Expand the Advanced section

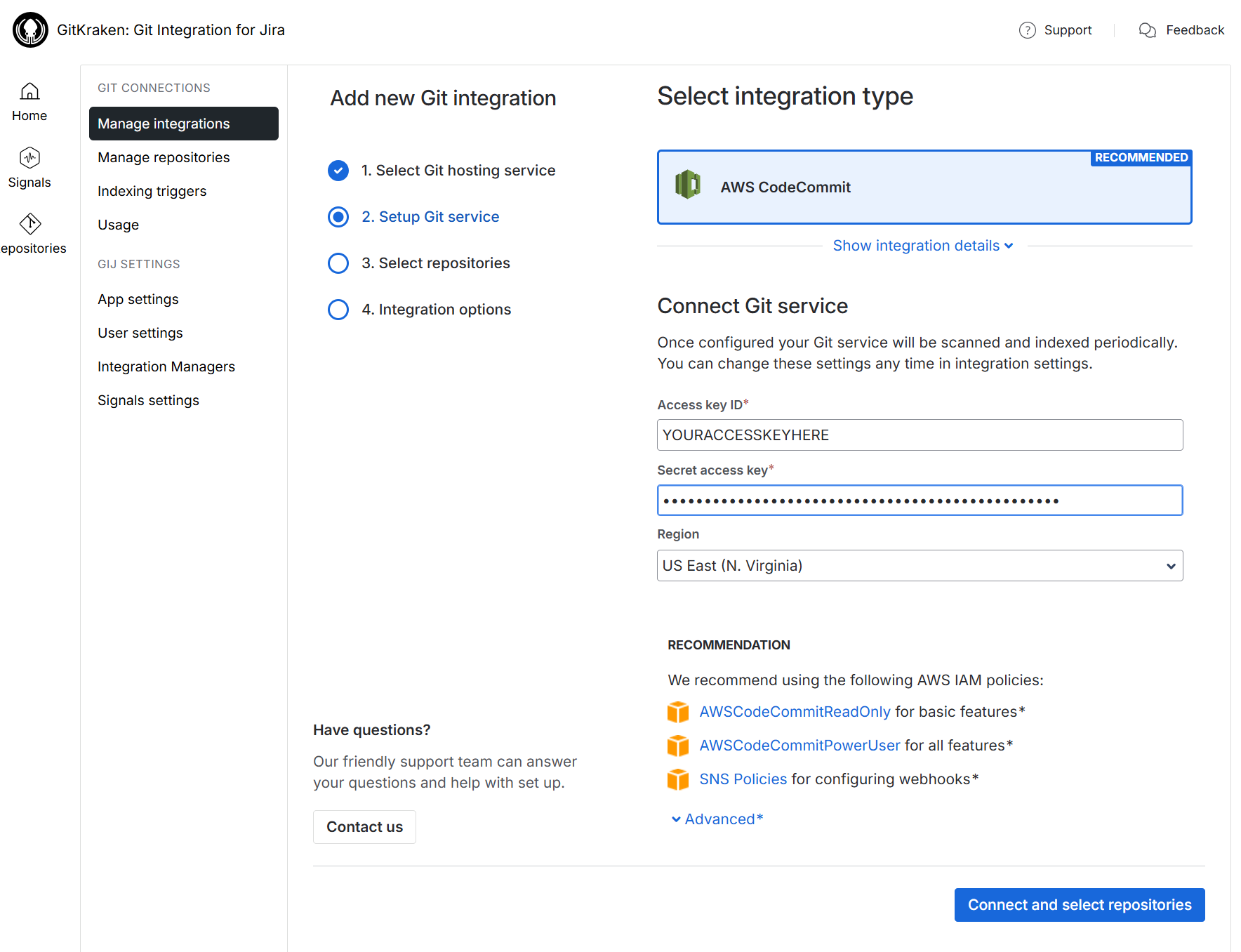[x=717, y=819]
